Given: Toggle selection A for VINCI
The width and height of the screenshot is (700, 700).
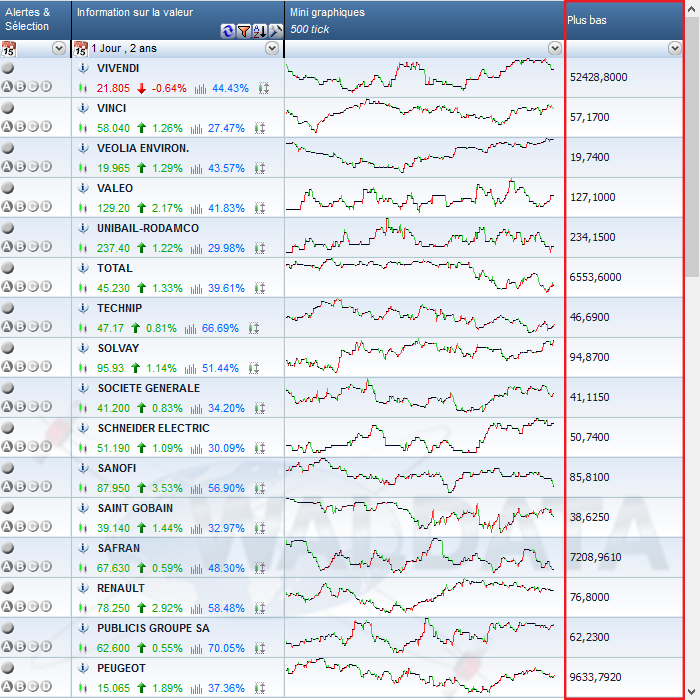Looking at the screenshot, I should 7,126.
